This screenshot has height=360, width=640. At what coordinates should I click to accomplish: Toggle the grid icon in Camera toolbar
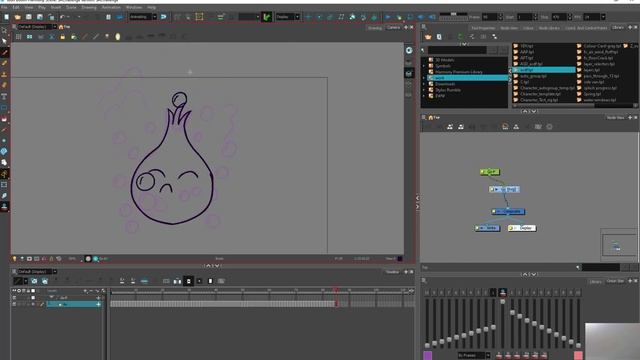(18, 37)
